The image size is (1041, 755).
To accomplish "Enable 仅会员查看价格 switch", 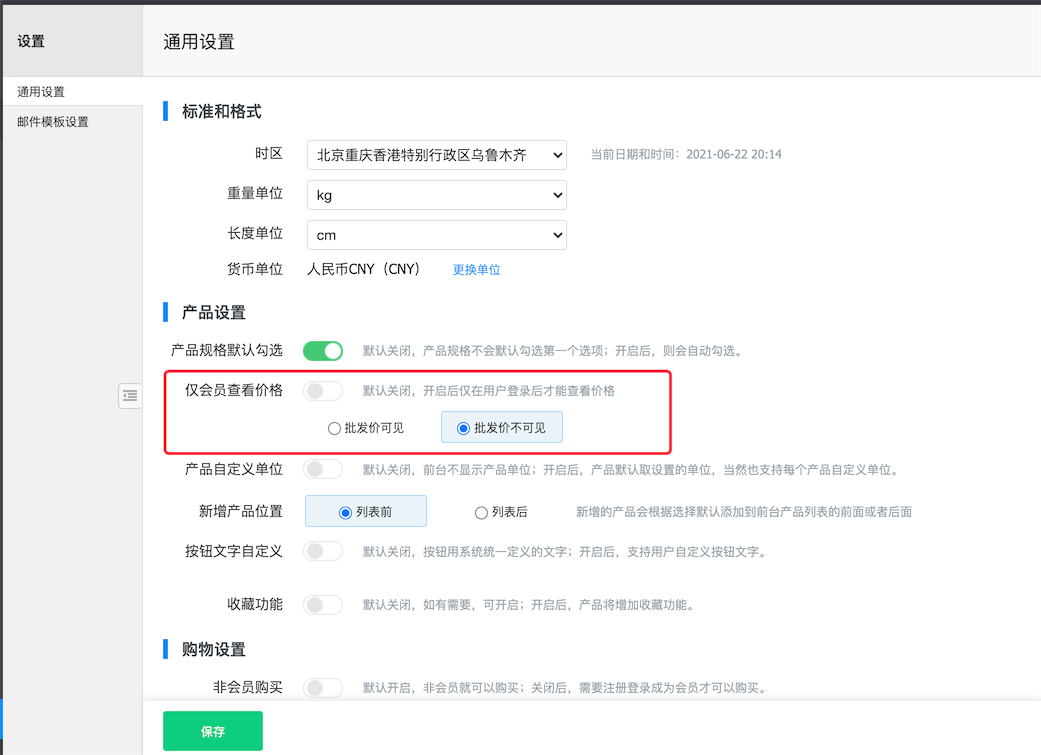I will coord(323,390).
